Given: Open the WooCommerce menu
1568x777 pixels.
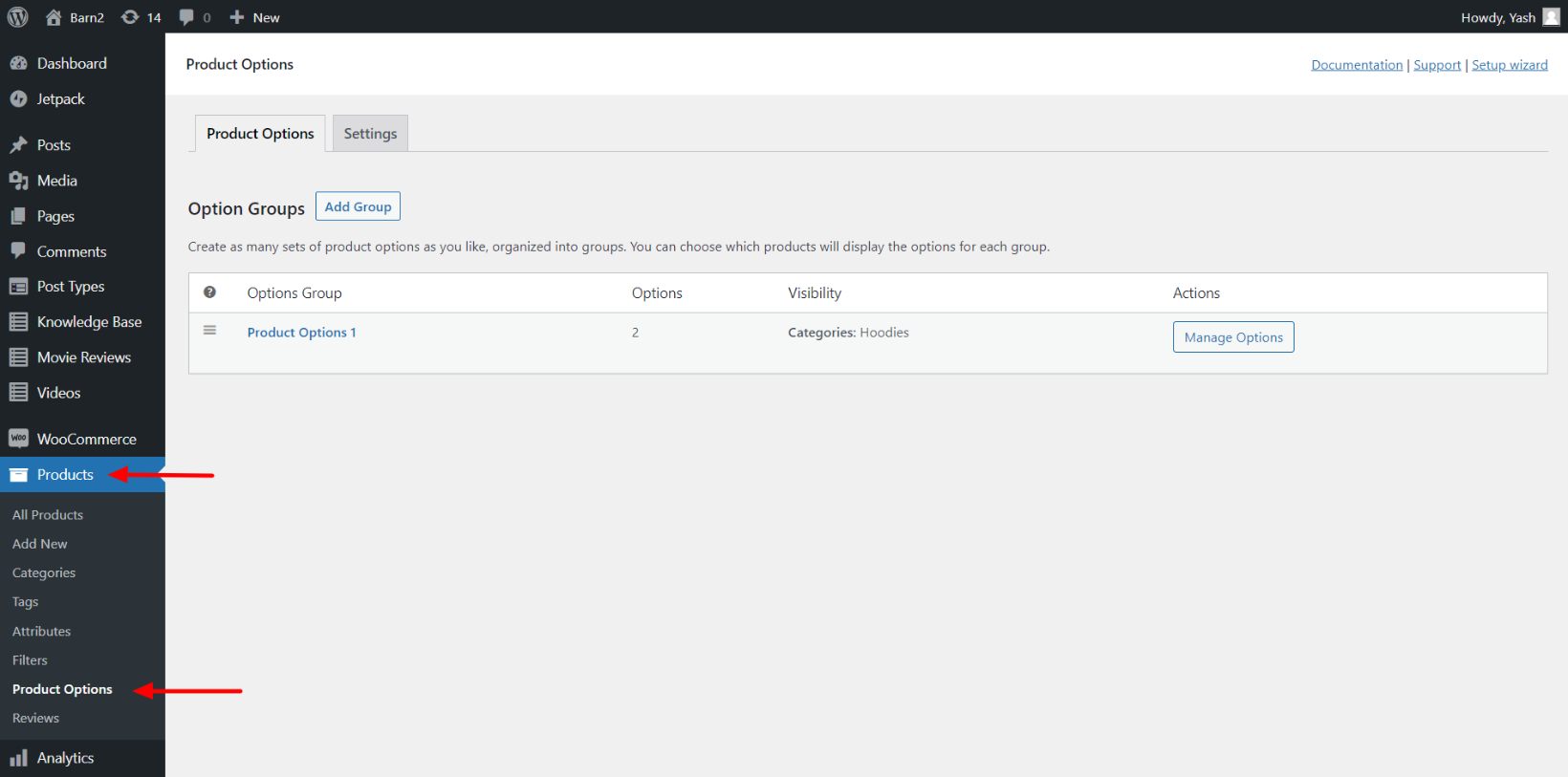Looking at the screenshot, I should pos(86,439).
